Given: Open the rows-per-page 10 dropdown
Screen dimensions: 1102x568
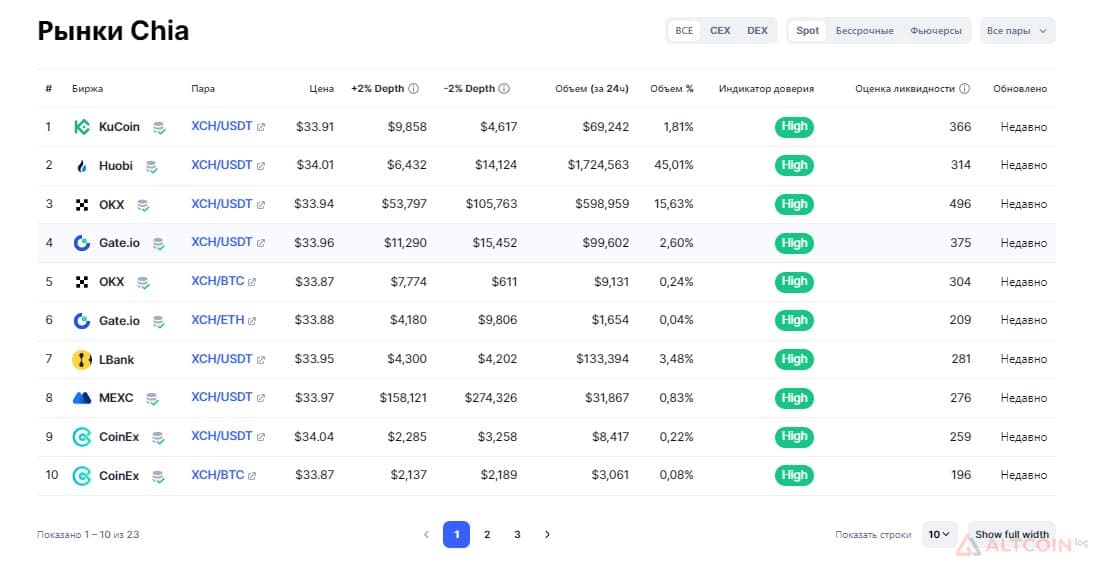Looking at the screenshot, I should pos(939,534).
